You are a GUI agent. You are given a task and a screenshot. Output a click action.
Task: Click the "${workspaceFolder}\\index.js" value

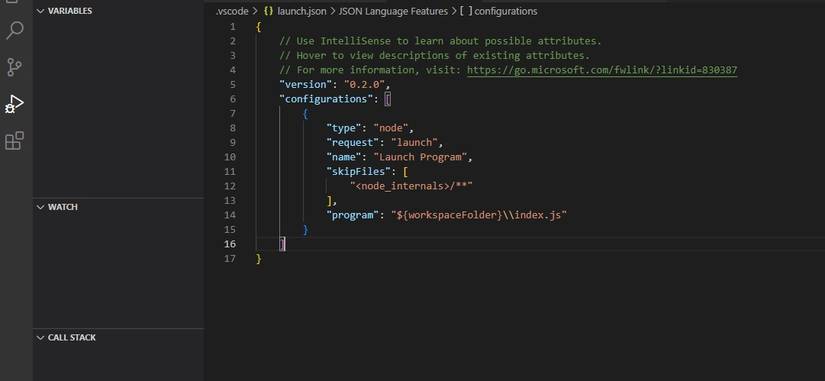tap(479, 215)
